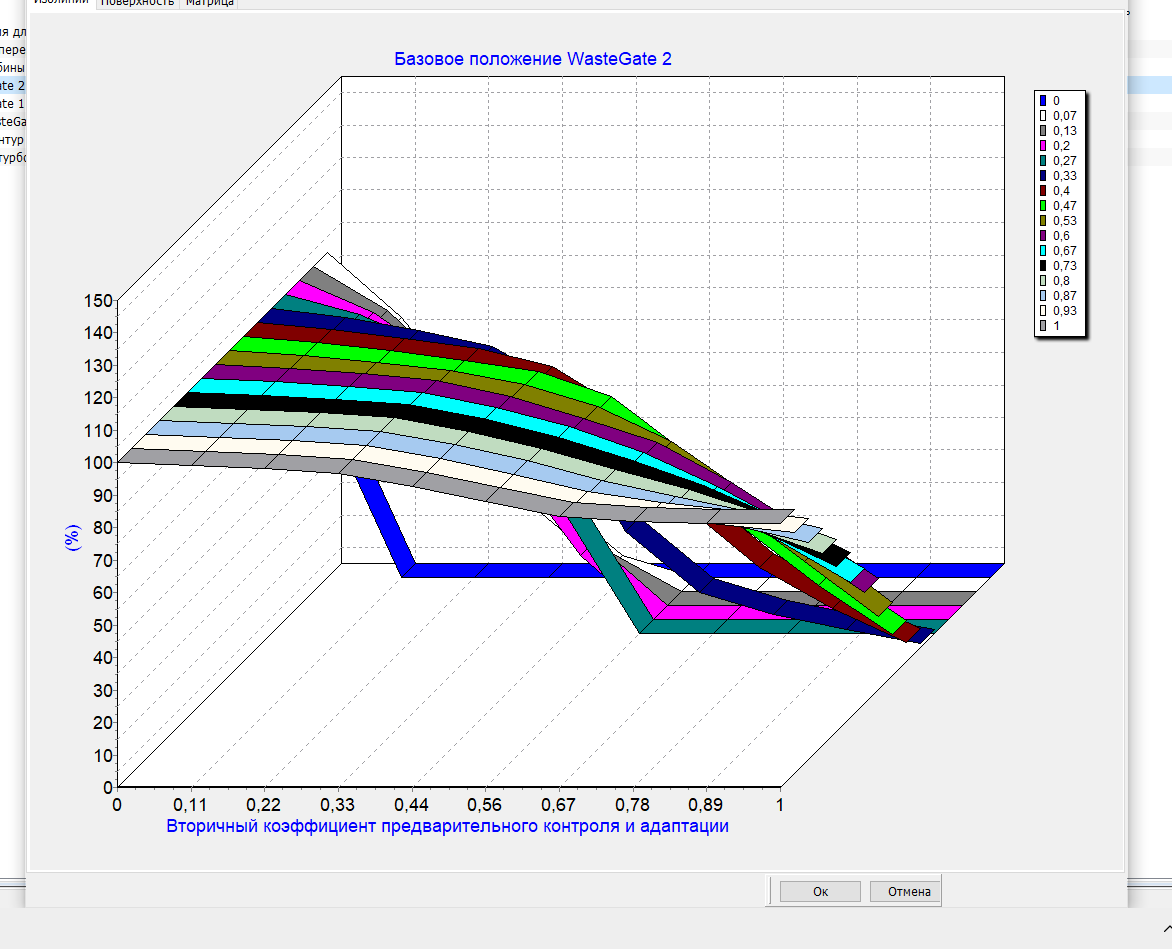Select the black legend swatch for 0,73
Viewport: 1172px width, 949px height.
point(1042,265)
